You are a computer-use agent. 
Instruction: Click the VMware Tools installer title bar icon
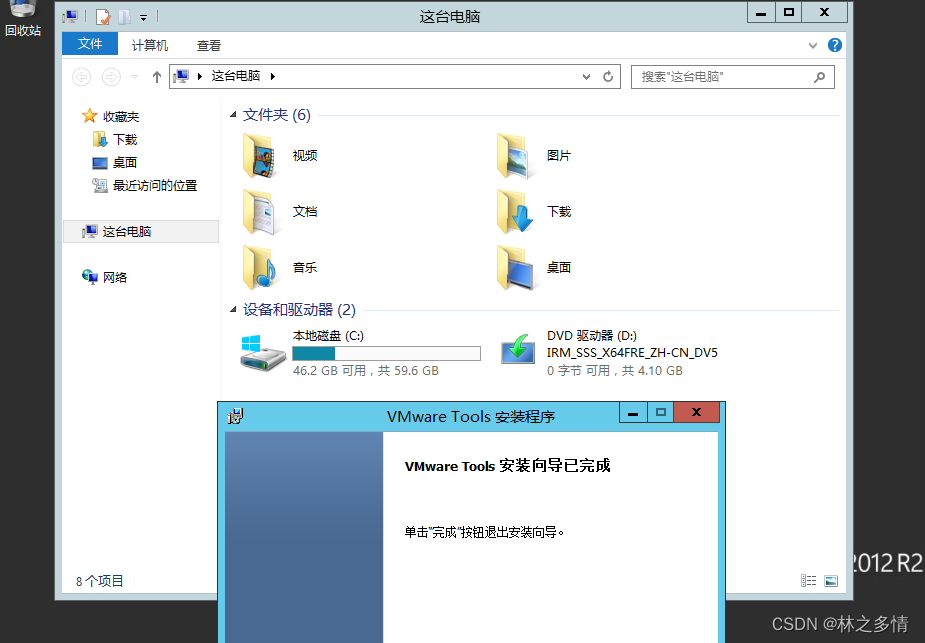235,416
